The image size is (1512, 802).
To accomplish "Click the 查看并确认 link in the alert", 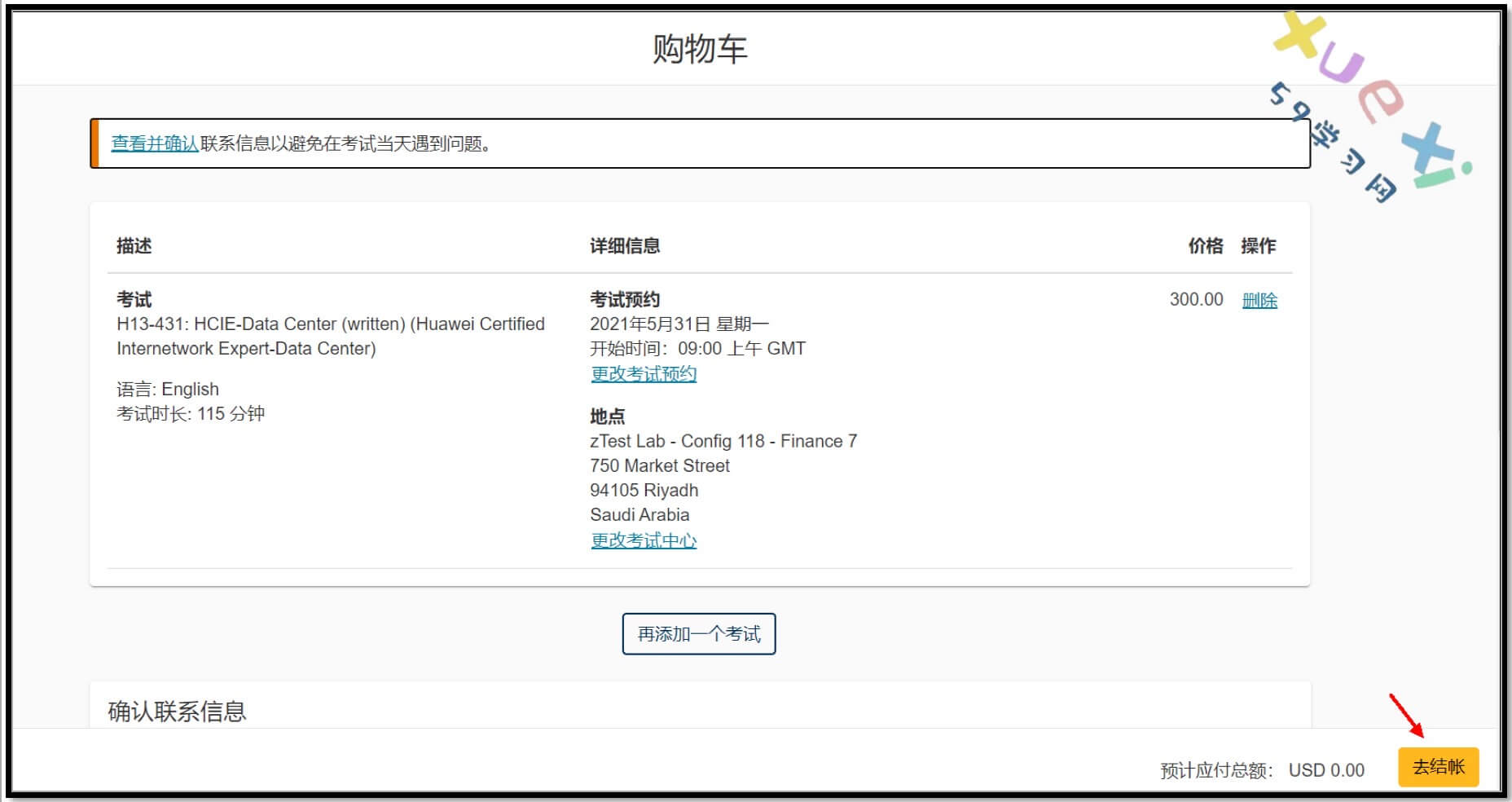I will click(x=155, y=143).
